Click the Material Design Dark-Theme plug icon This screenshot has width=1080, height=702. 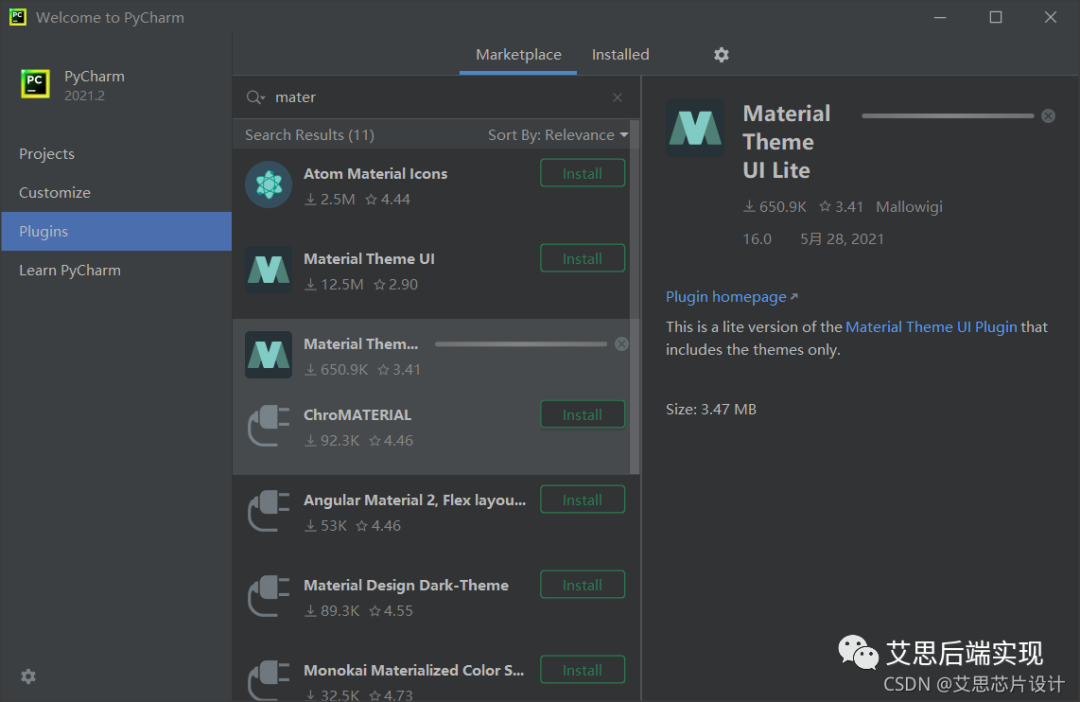point(268,597)
